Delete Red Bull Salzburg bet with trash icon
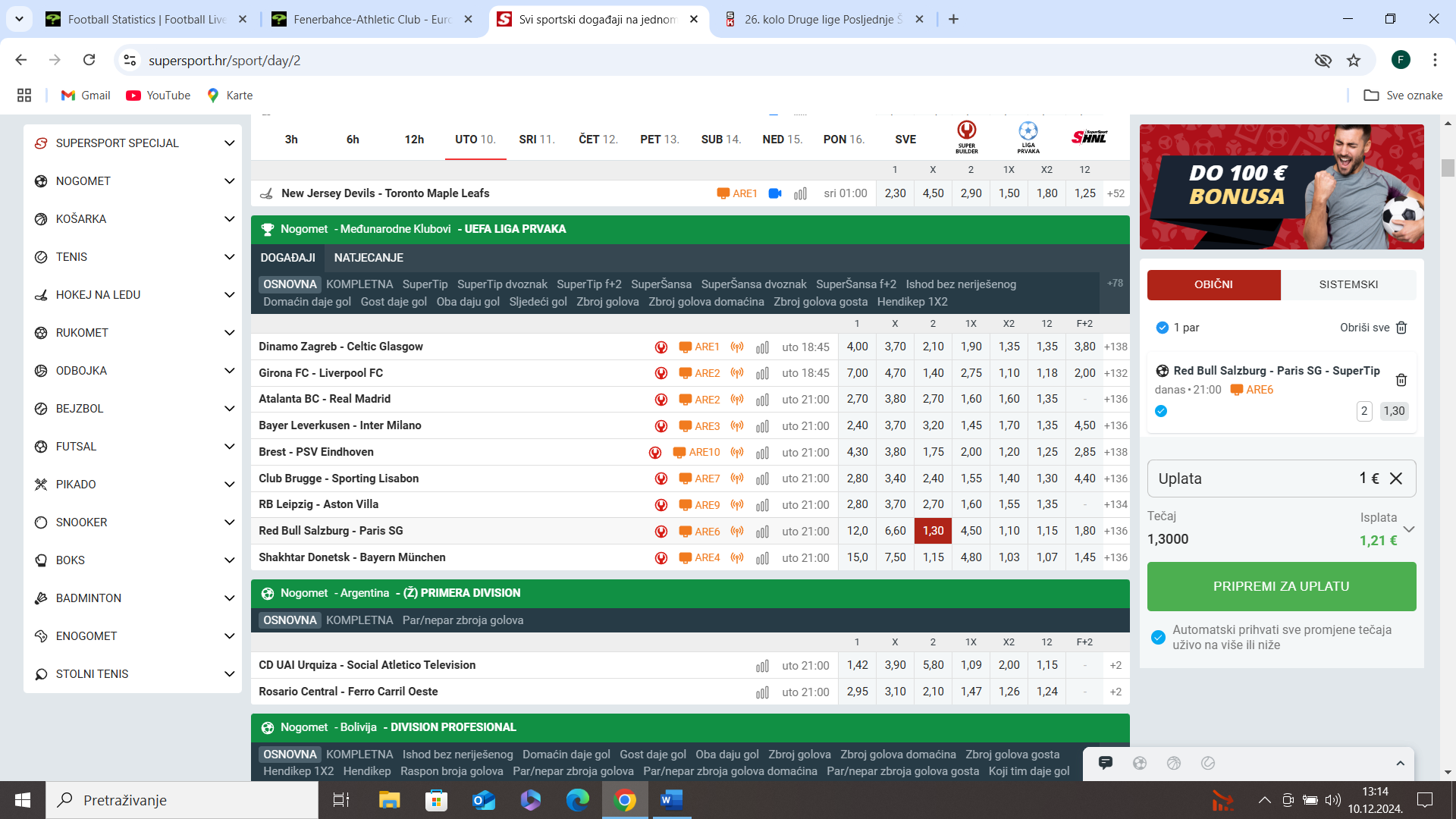Viewport: 1456px width, 819px height. pyautogui.click(x=1401, y=379)
